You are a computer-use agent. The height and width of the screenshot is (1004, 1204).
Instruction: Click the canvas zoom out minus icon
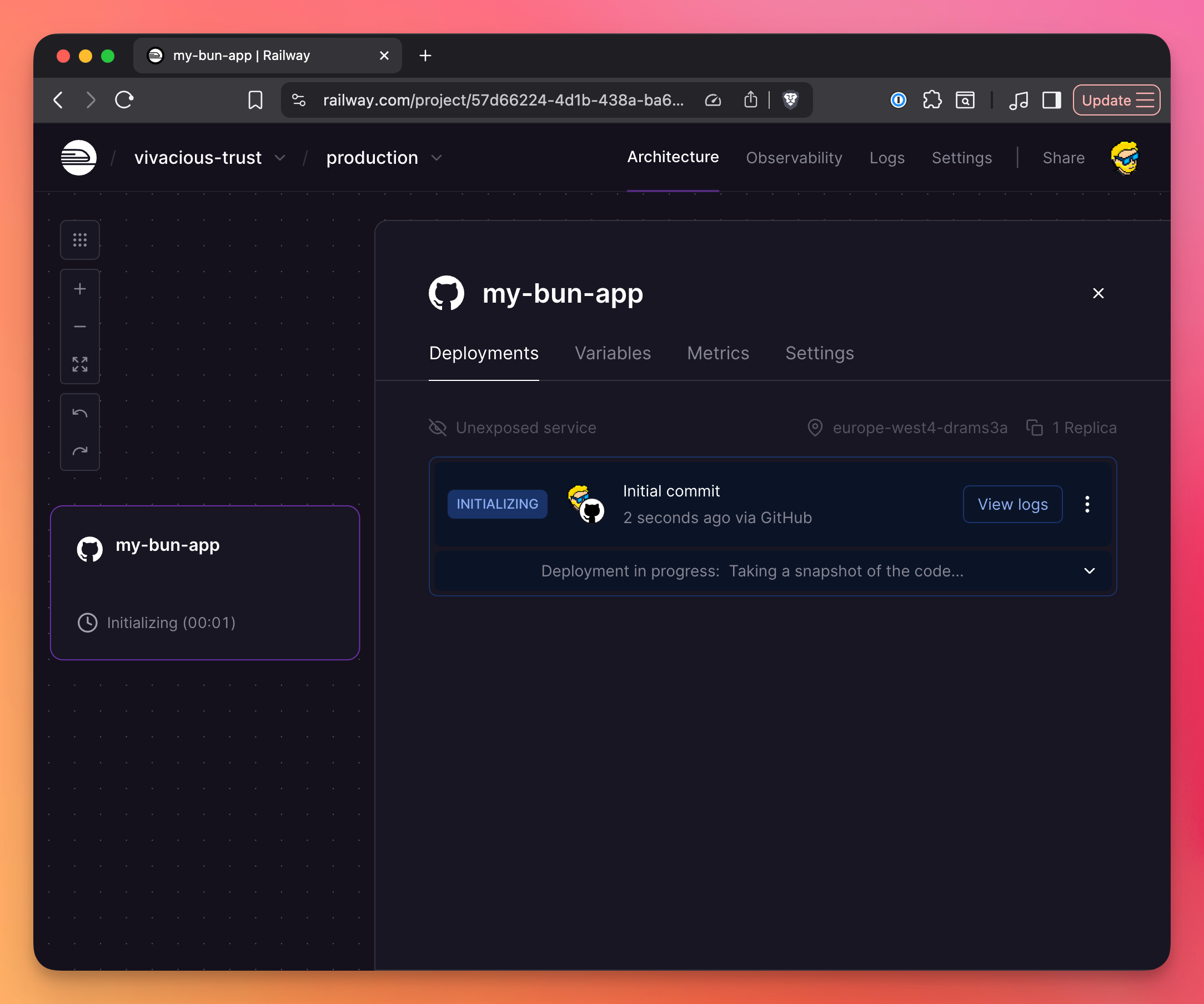point(80,327)
